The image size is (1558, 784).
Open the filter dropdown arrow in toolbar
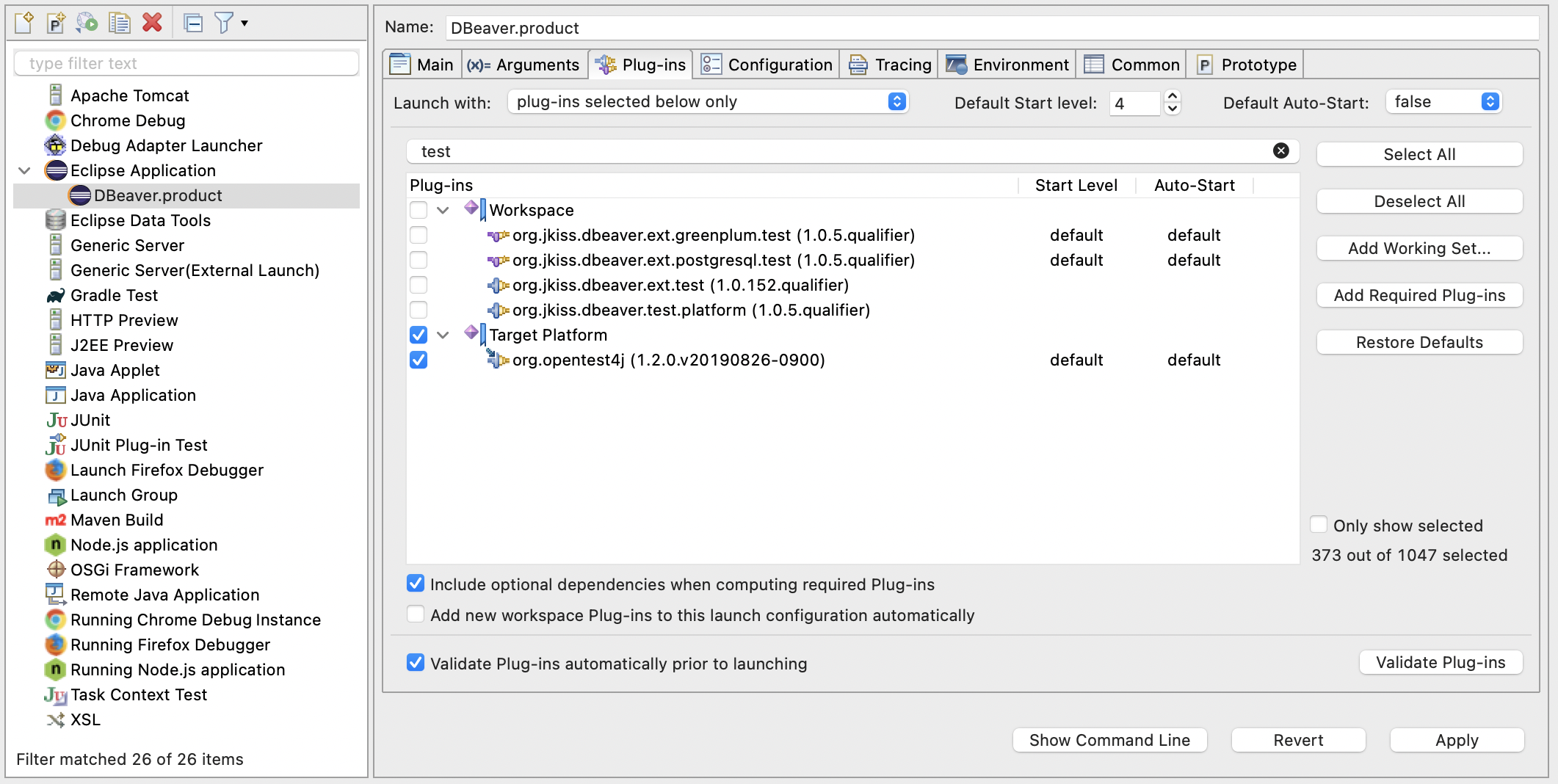coord(244,23)
